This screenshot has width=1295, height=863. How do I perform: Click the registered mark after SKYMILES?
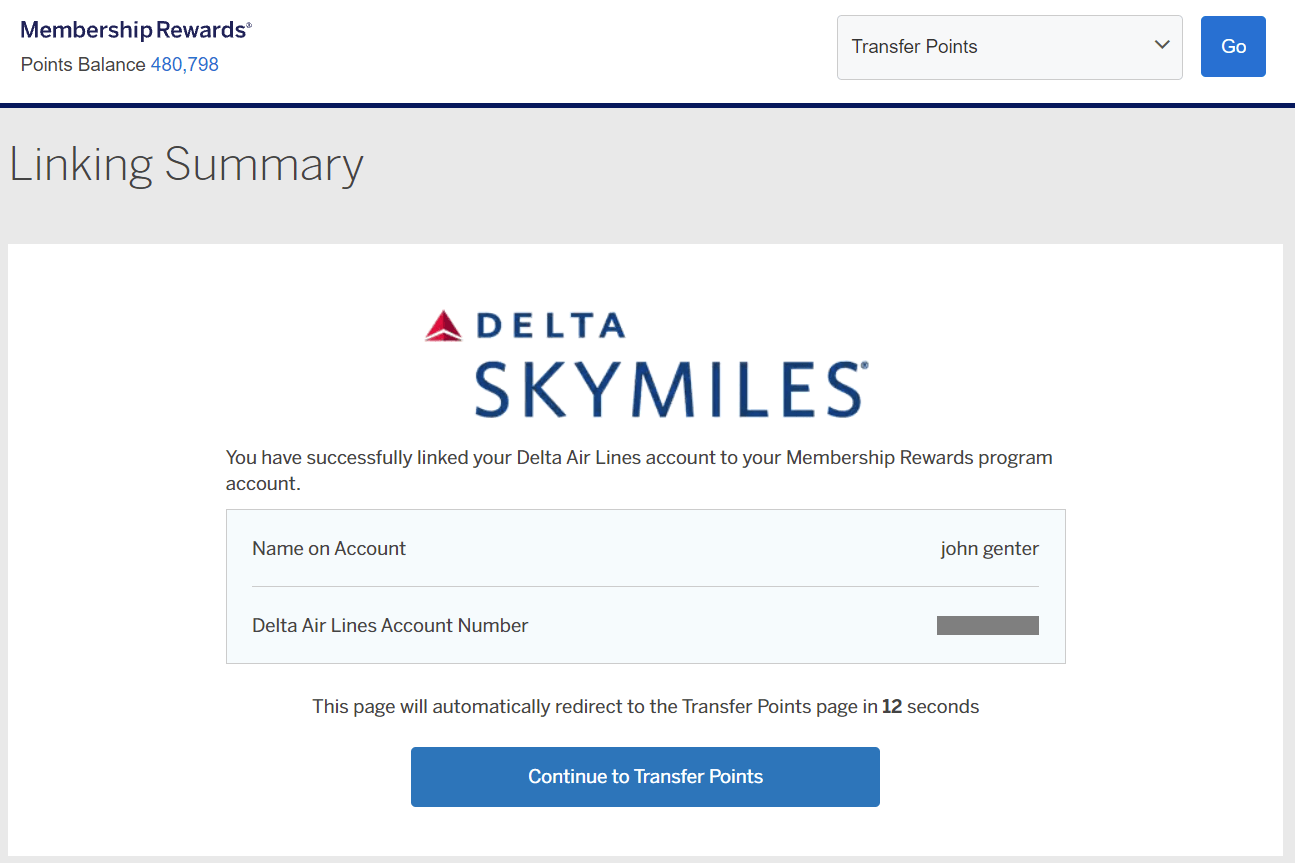[x=864, y=367]
